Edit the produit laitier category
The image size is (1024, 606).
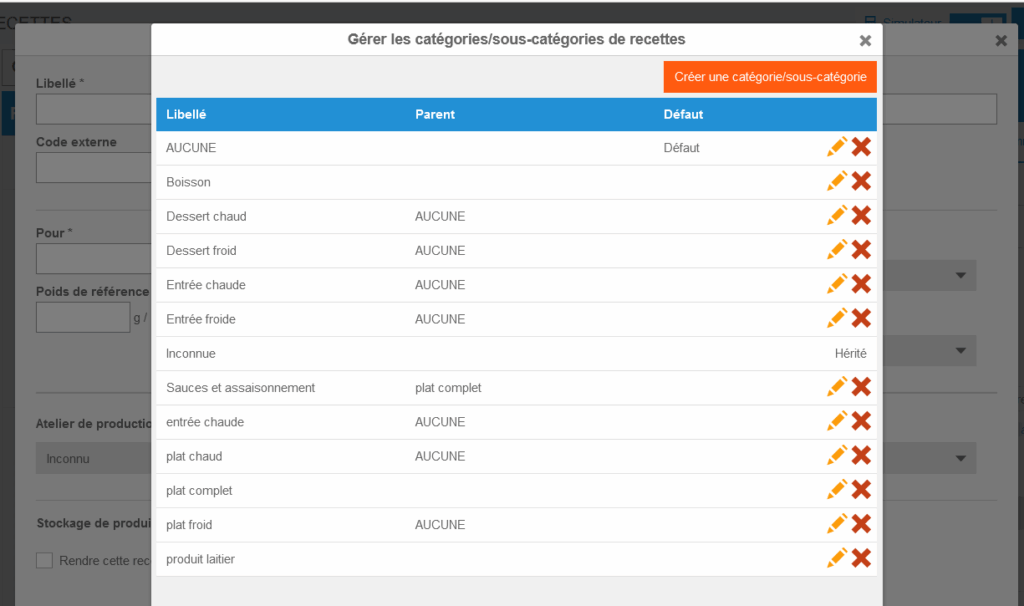837,558
